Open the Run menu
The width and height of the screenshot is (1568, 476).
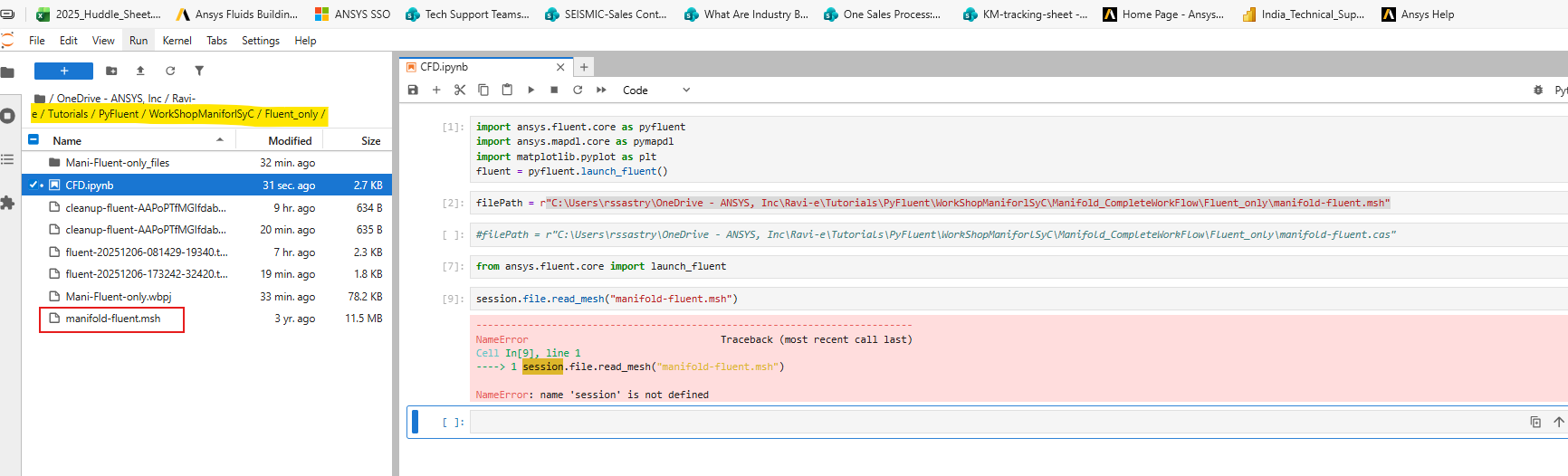tap(139, 41)
